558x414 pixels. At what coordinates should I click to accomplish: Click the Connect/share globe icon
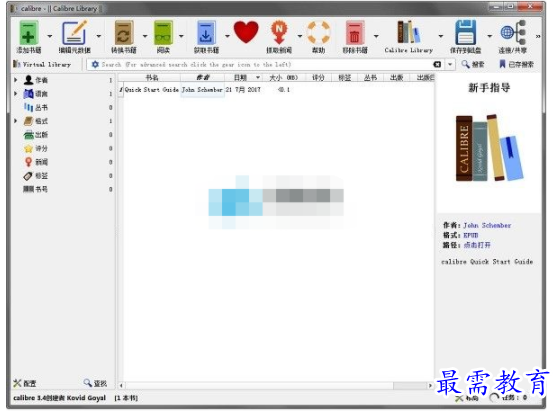coord(513,33)
